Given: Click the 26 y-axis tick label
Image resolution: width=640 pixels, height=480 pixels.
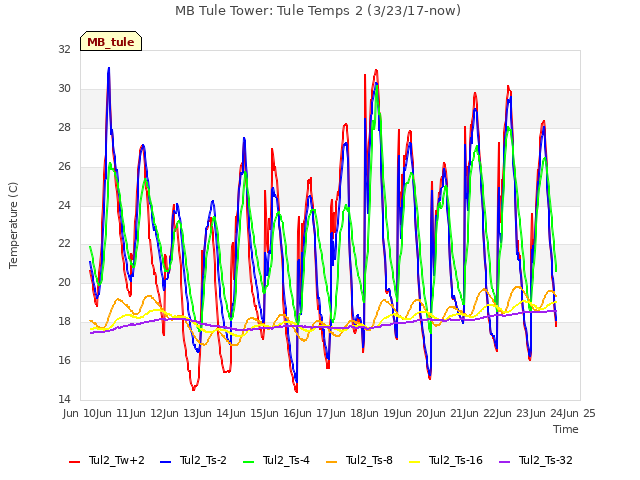Looking at the screenshot, I should [x=64, y=166].
